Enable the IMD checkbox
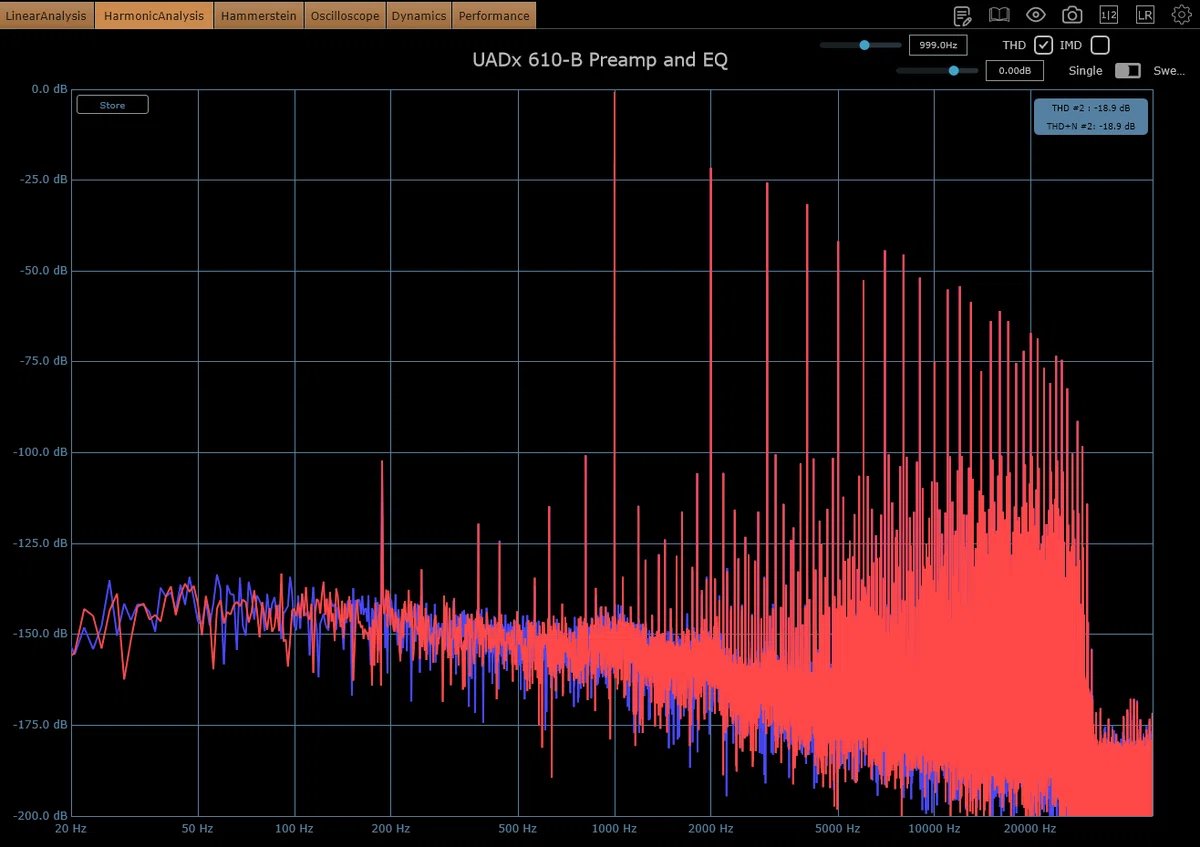Image resolution: width=1200 pixels, height=847 pixels. (x=1100, y=45)
